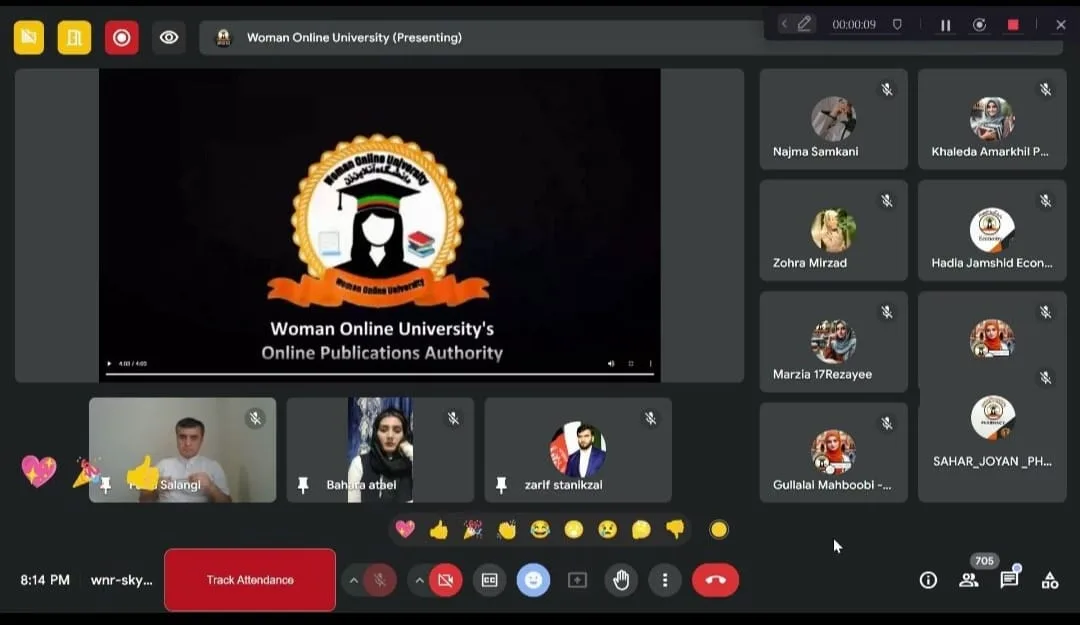
Task: Open the activities shapes icon
Action: [1050, 580]
